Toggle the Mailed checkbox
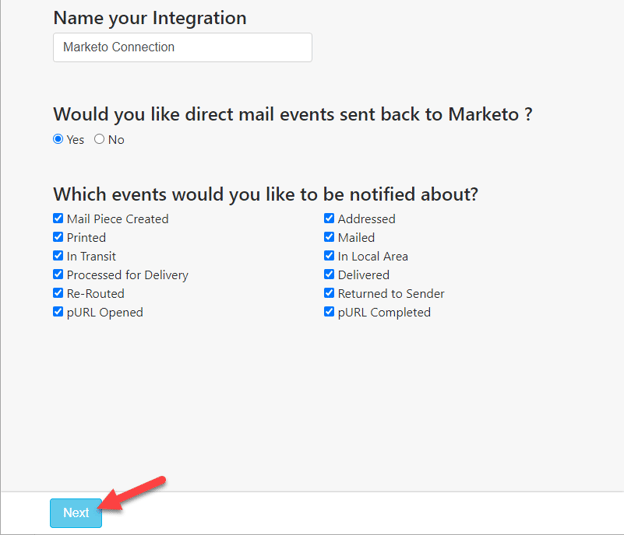The image size is (624, 535). tap(329, 237)
